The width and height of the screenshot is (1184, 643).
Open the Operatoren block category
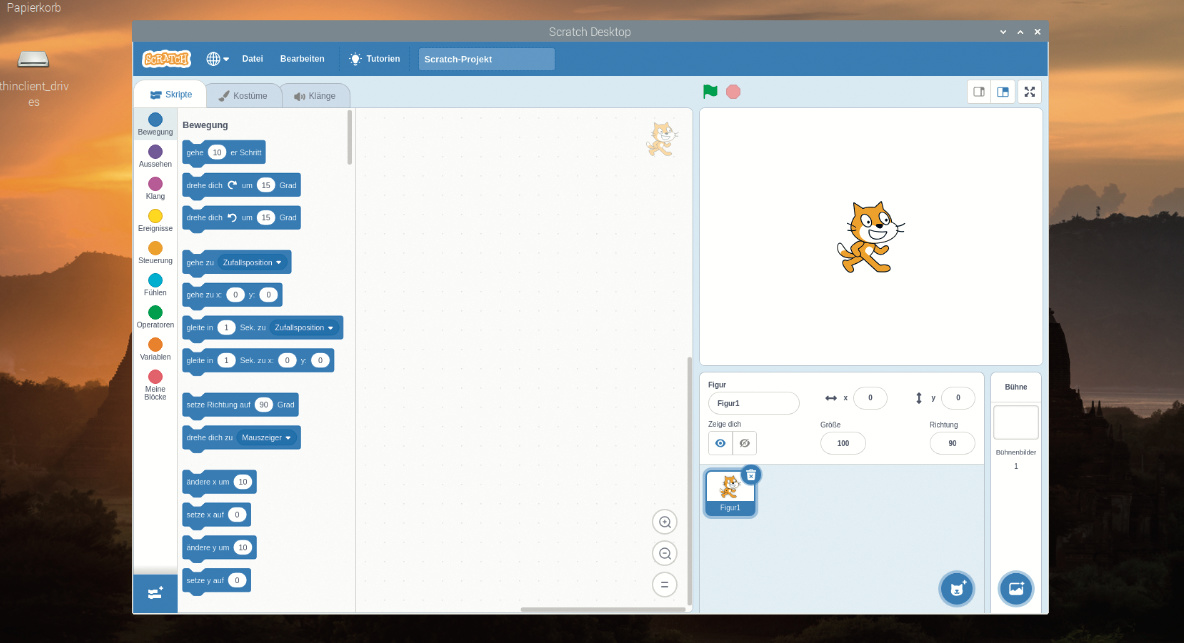(x=156, y=317)
